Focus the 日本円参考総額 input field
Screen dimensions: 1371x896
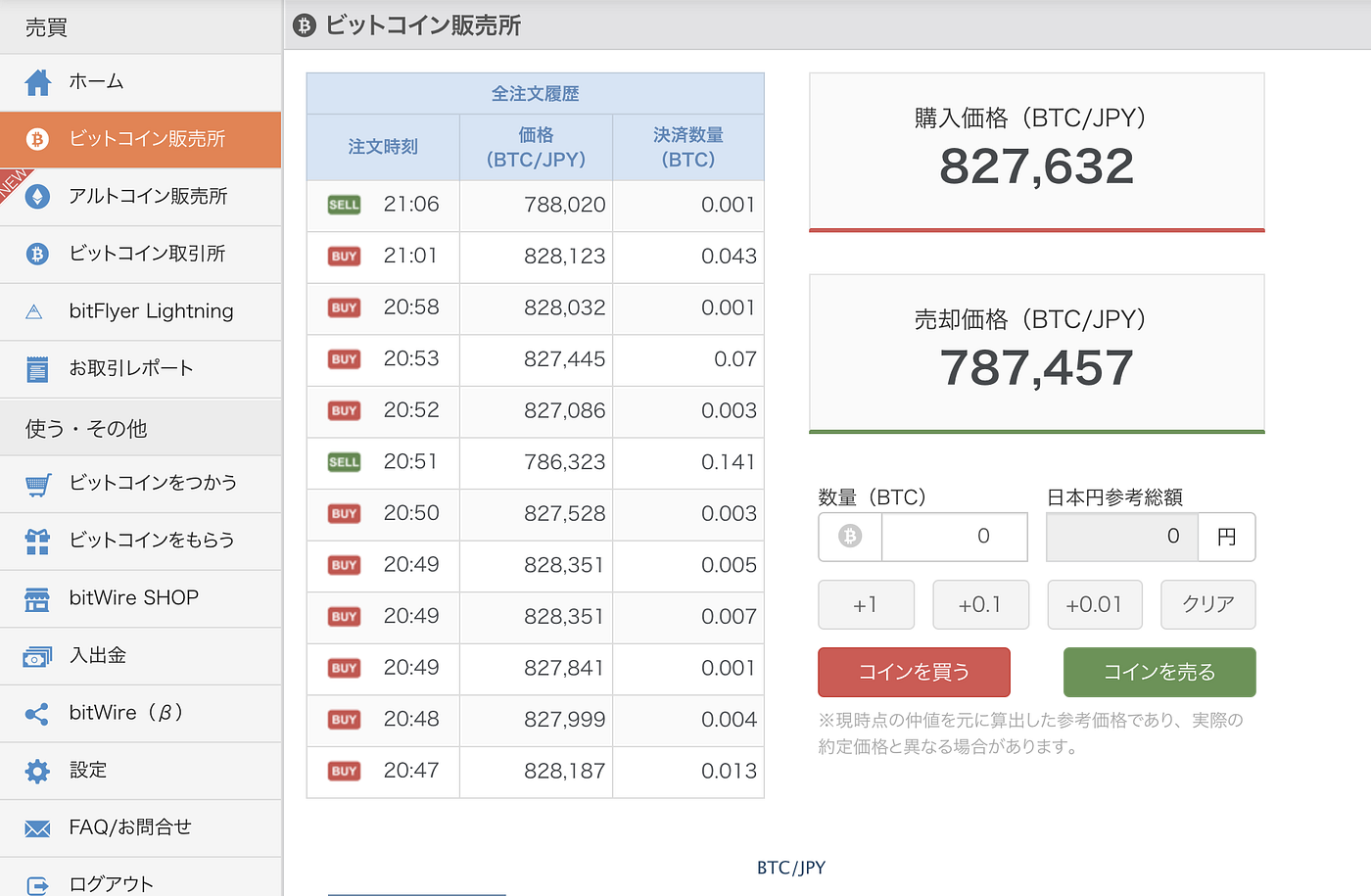coord(1122,537)
